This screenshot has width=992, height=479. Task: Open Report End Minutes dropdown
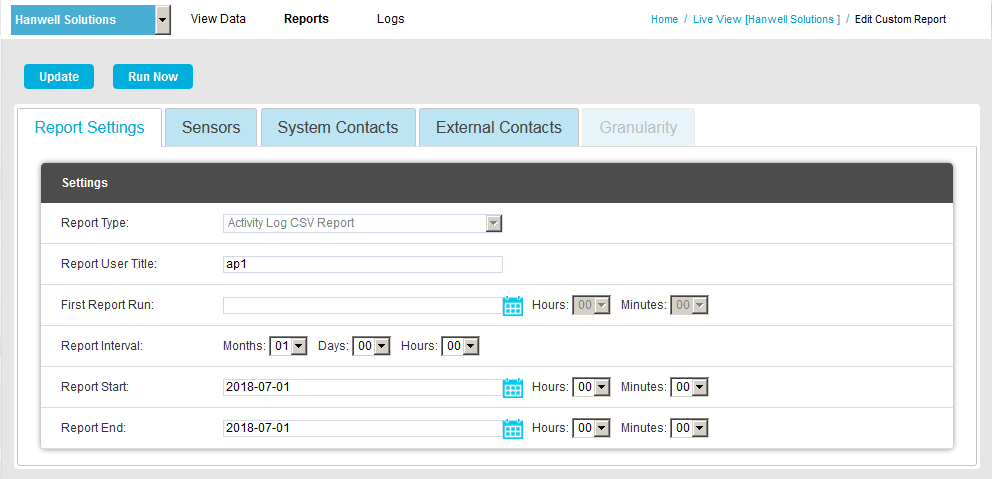coord(690,428)
